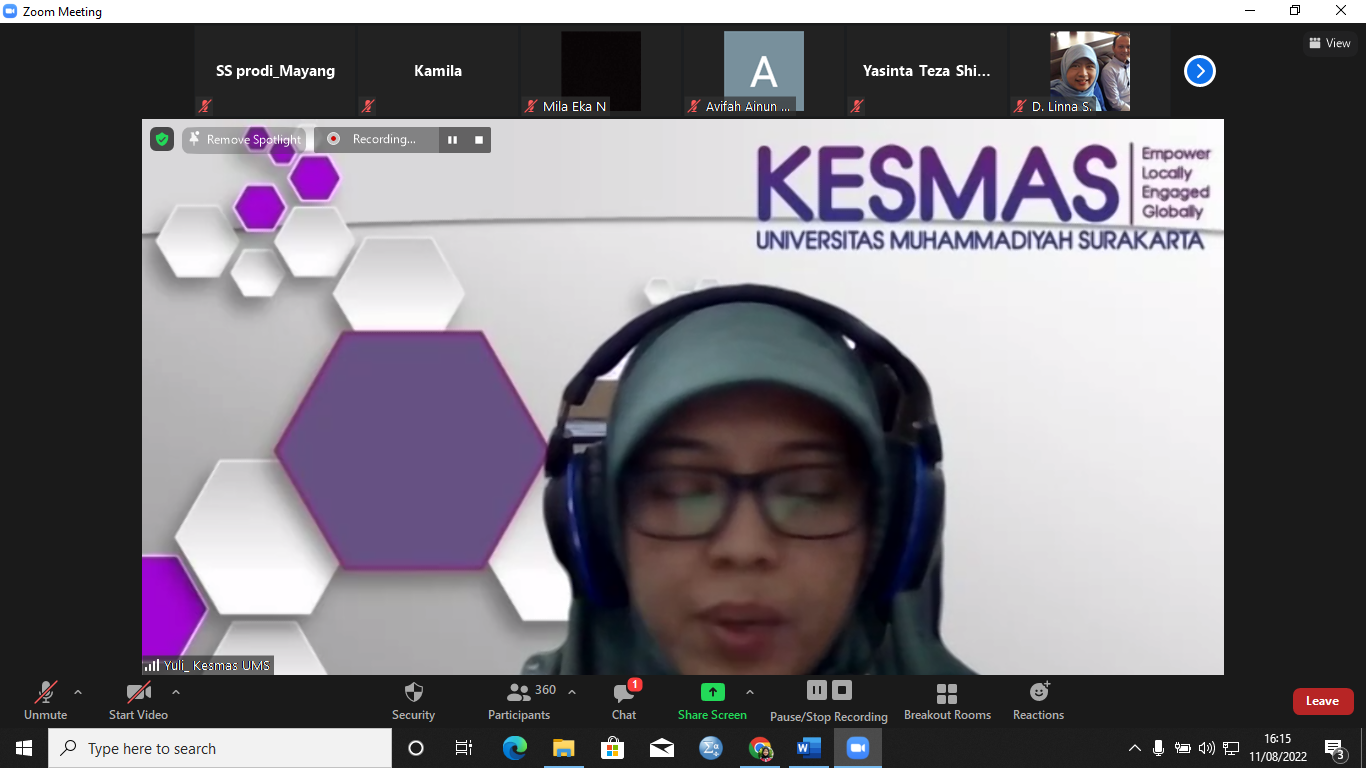Viewport: 1366px width, 768px height.
Task: Expand arrow next to Participants
Action: (x=572, y=692)
